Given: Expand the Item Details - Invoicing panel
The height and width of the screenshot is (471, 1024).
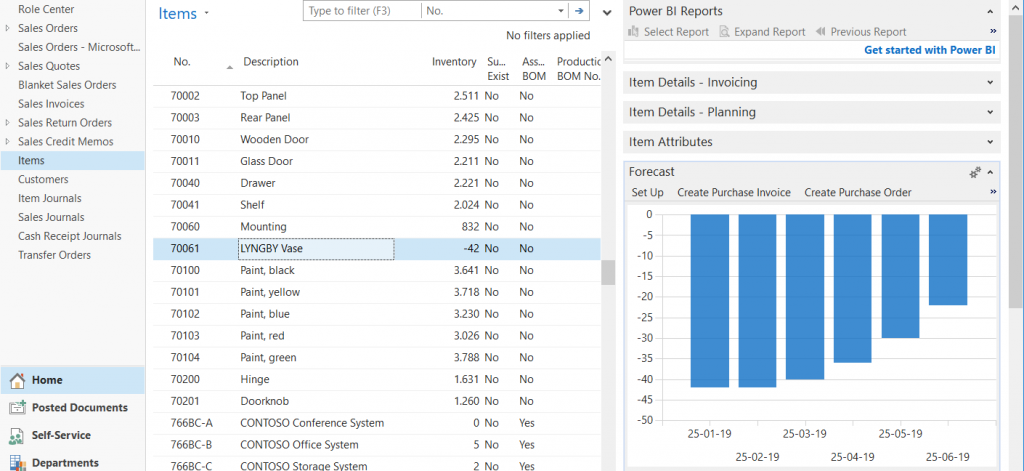Looking at the screenshot, I should coord(990,82).
